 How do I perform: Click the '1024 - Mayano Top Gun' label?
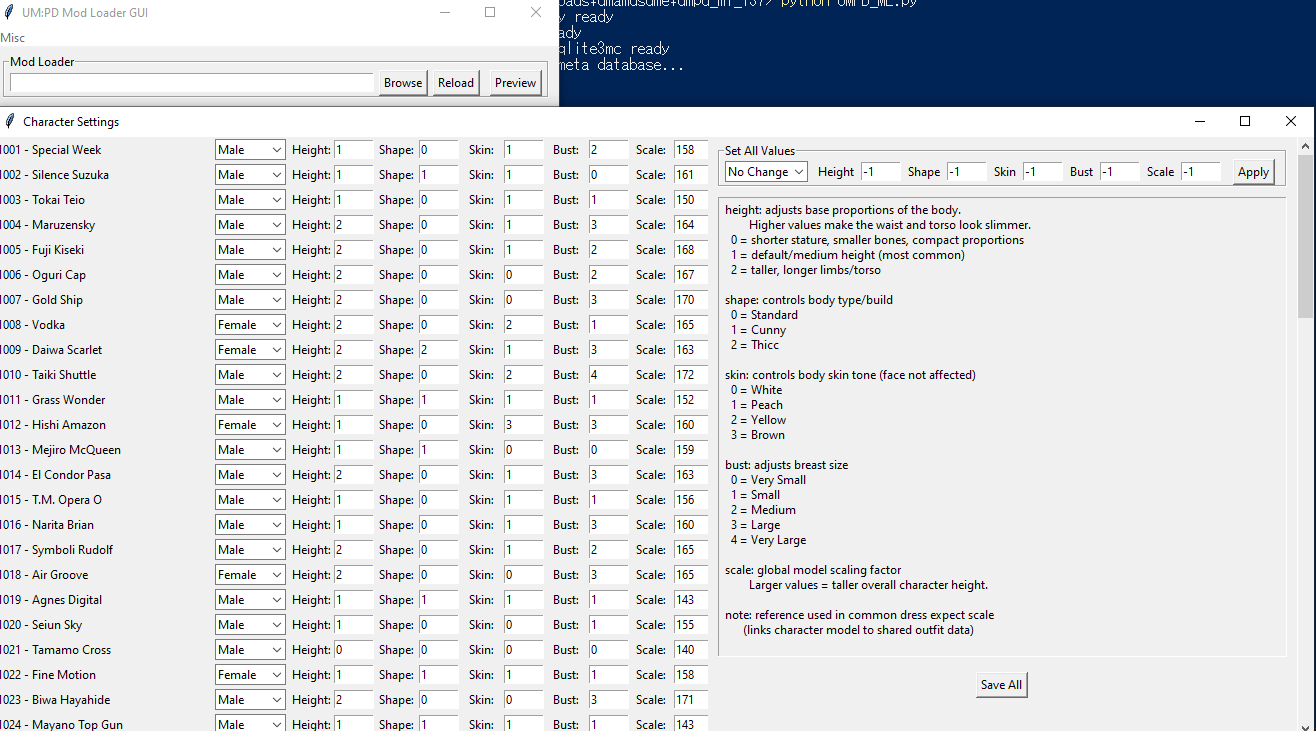(61, 724)
